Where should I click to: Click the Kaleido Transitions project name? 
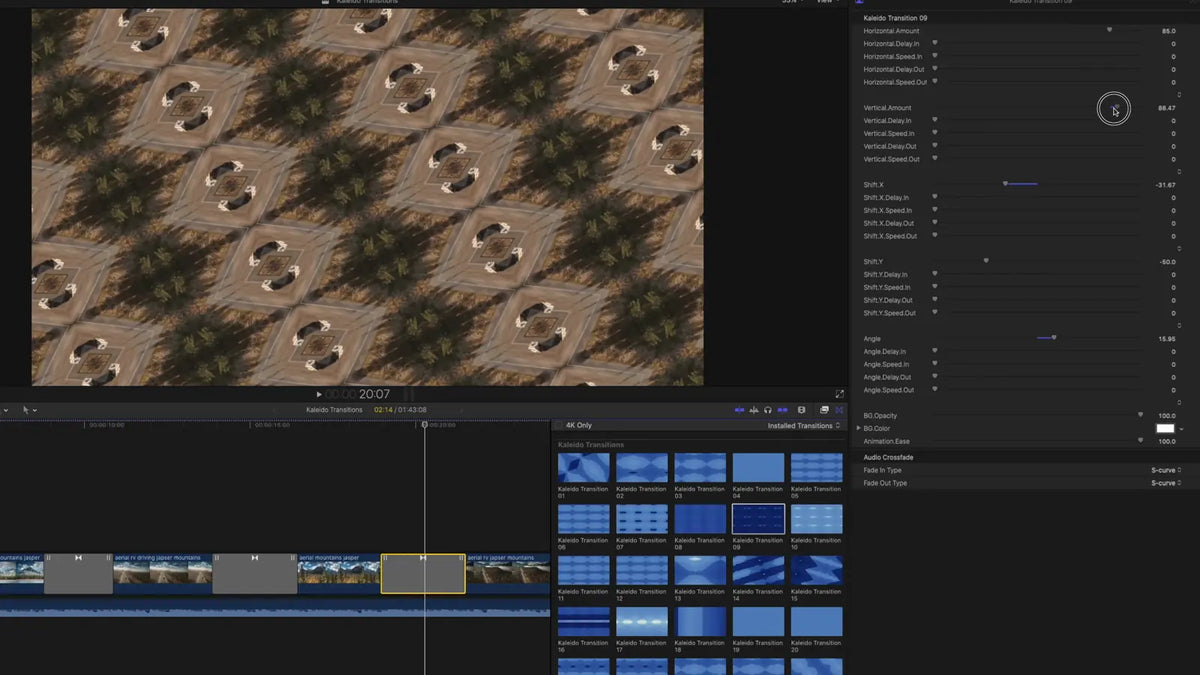click(334, 410)
